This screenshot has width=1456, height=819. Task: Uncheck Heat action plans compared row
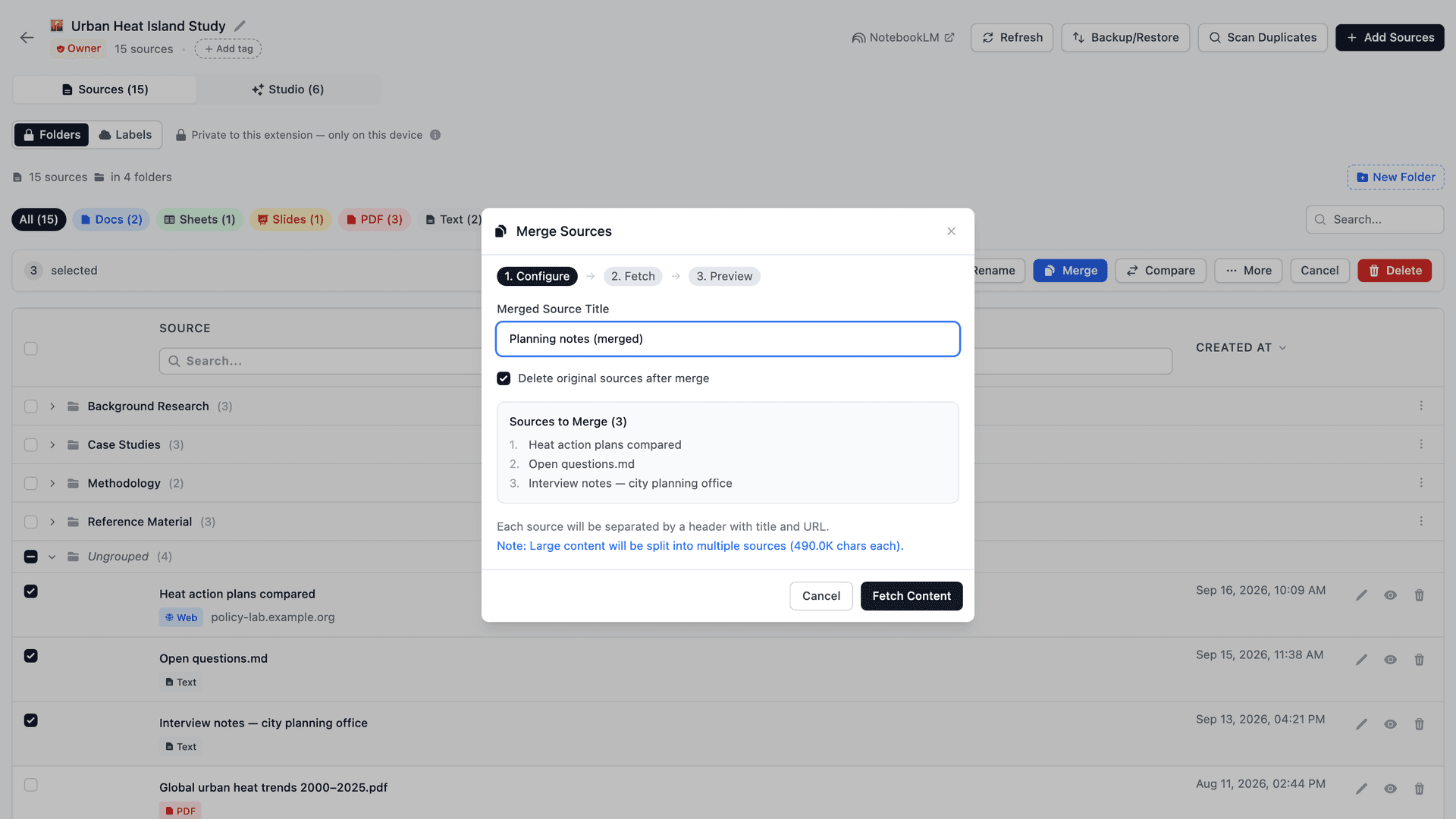click(31, 591)
